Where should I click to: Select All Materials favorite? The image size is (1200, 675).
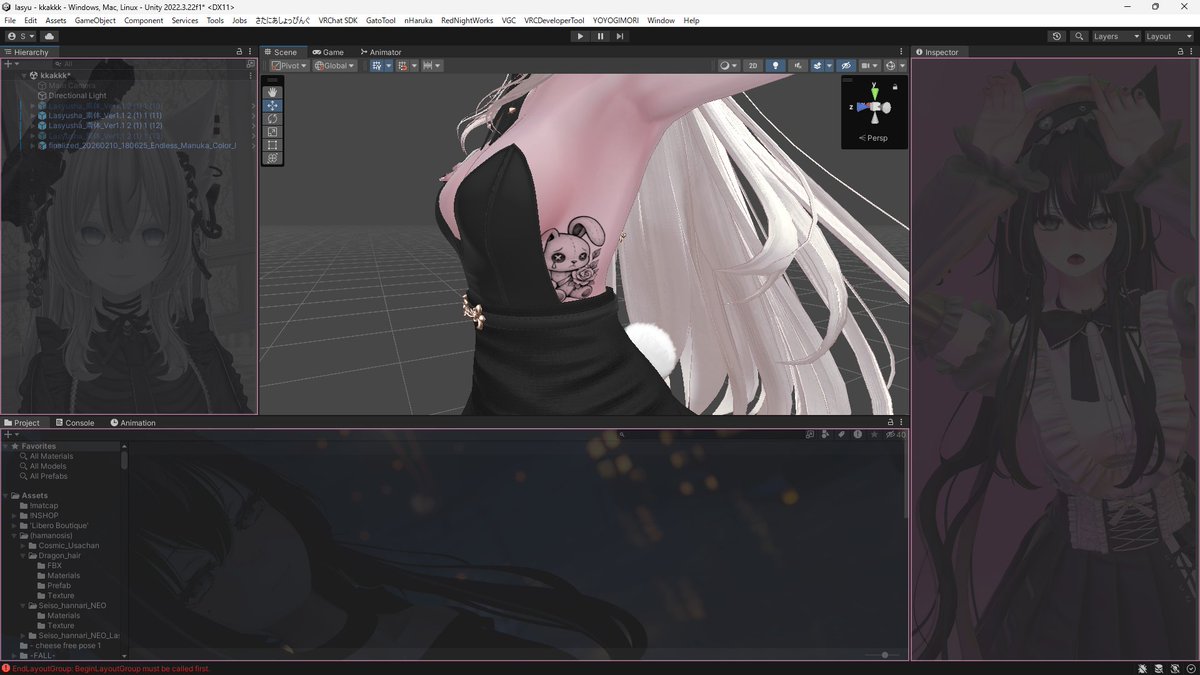[51, 456]
